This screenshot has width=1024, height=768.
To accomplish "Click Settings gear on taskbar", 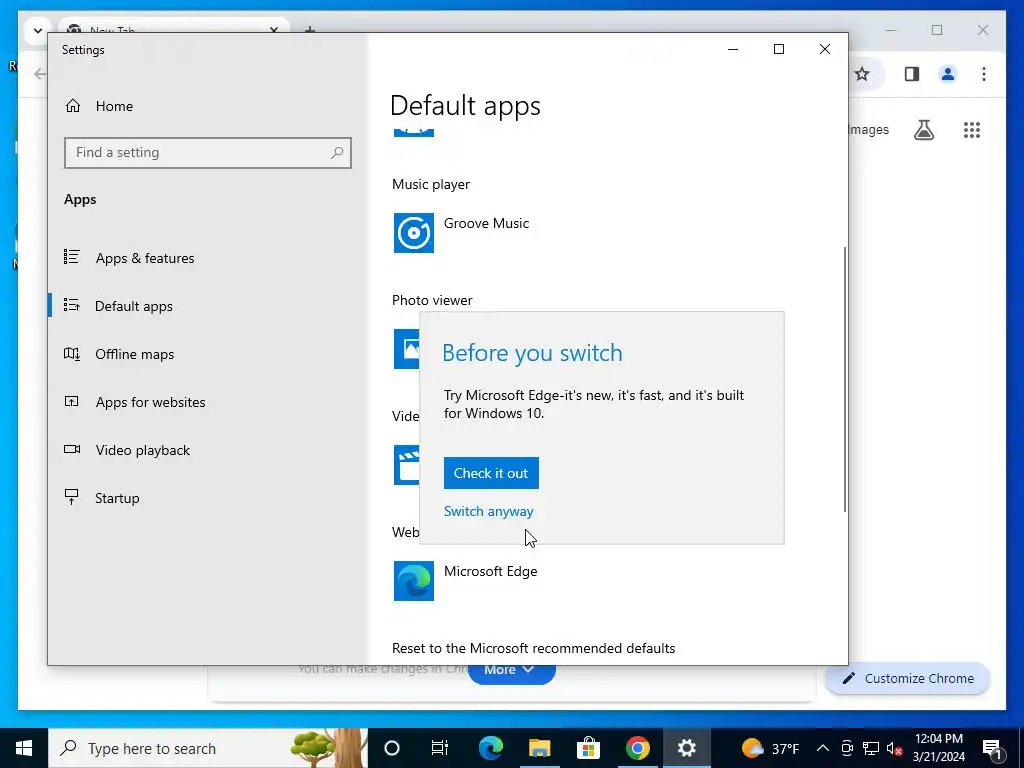I will tap(686, 748).
